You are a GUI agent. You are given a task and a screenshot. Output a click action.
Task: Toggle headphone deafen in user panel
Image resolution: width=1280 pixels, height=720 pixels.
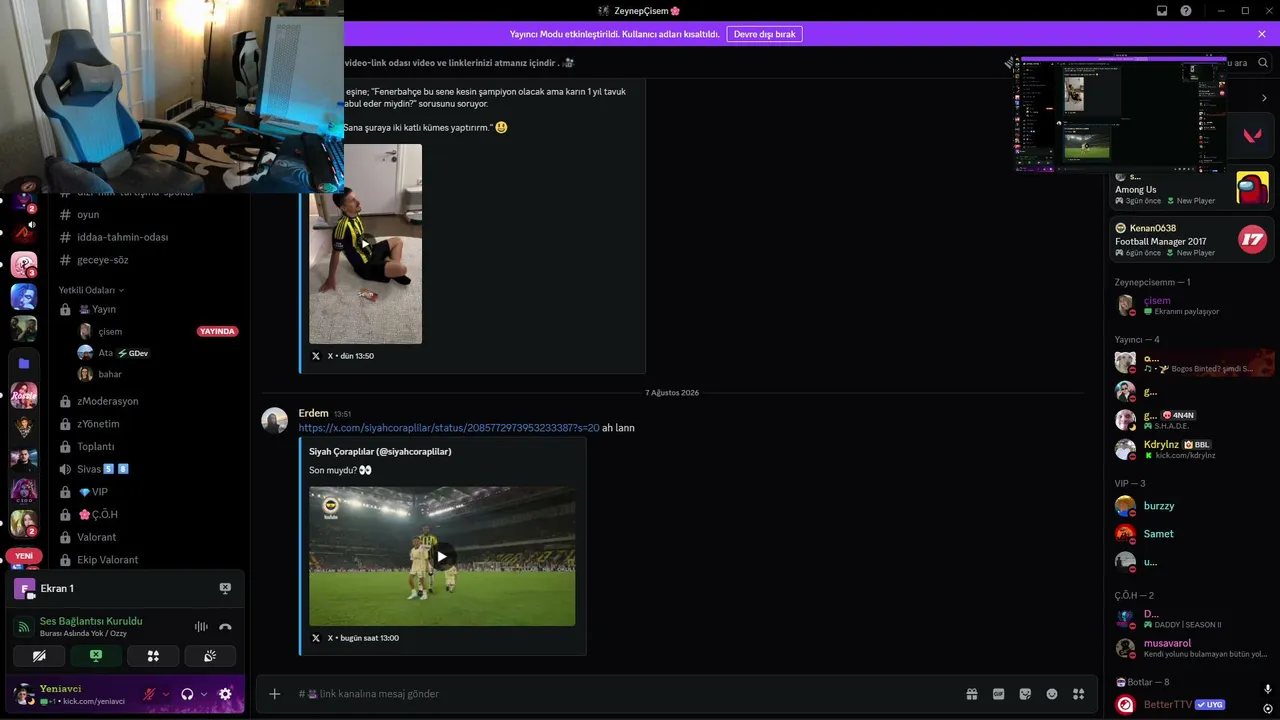coord(187,694)
